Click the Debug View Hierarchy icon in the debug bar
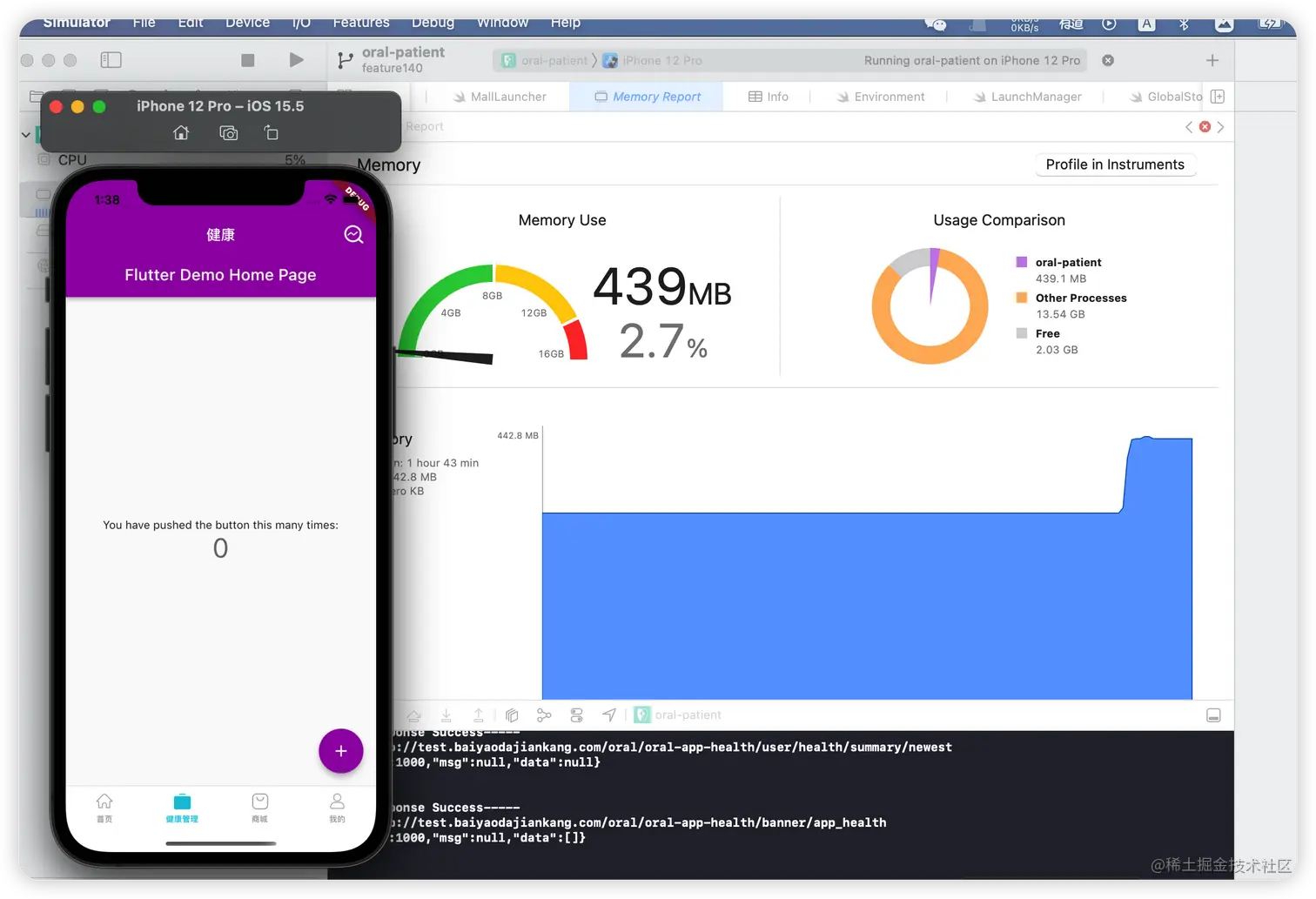Viewport: 1316px width, 899px height. [512, 715]
